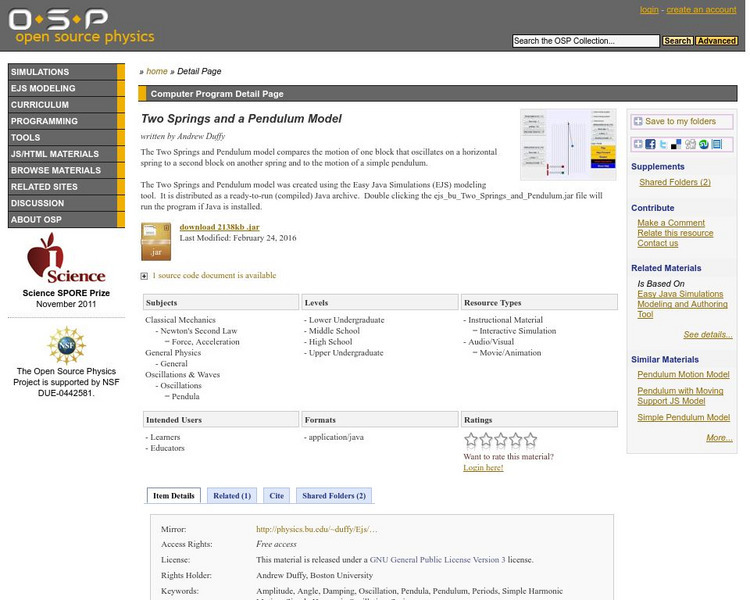Viewport: 750px width, 600px height.
Task: Click the Relate this resource link
Action: [x=675, y=233]
